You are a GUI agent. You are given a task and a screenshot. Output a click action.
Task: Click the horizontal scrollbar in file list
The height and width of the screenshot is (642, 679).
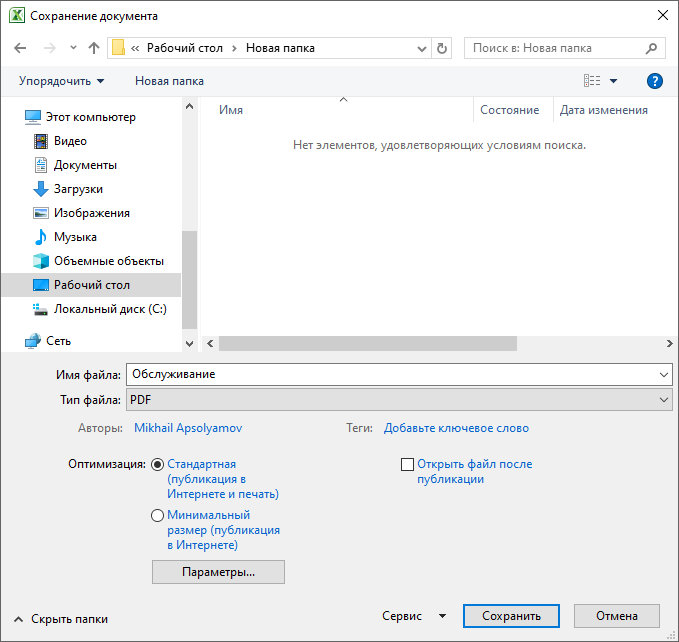click(367, 343)
